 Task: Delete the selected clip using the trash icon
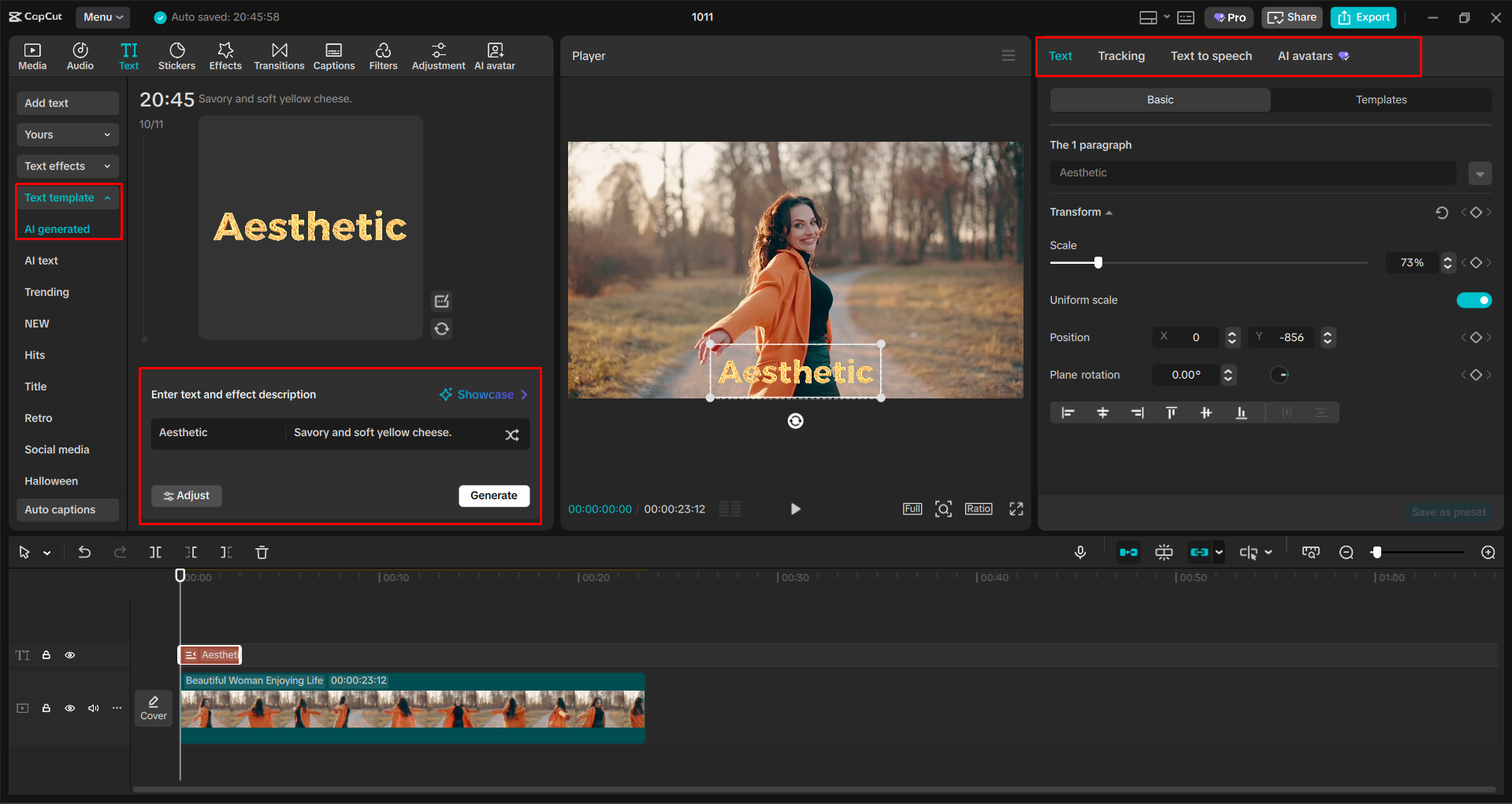262,552
